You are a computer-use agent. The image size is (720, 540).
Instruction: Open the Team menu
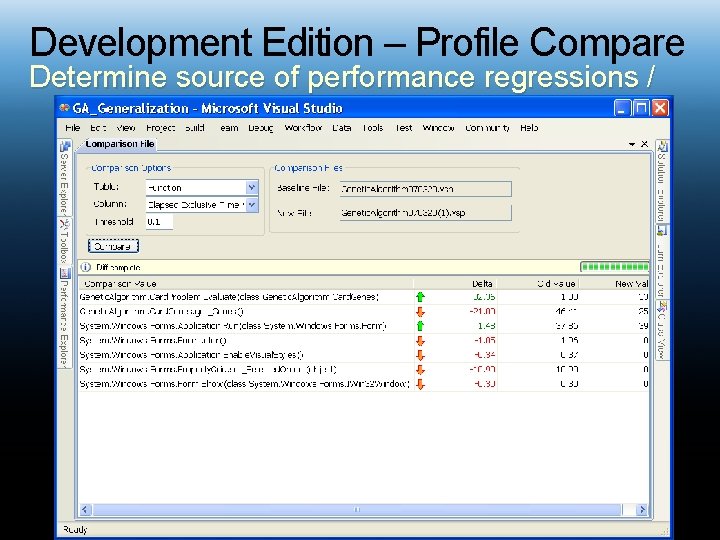point(228,128)
